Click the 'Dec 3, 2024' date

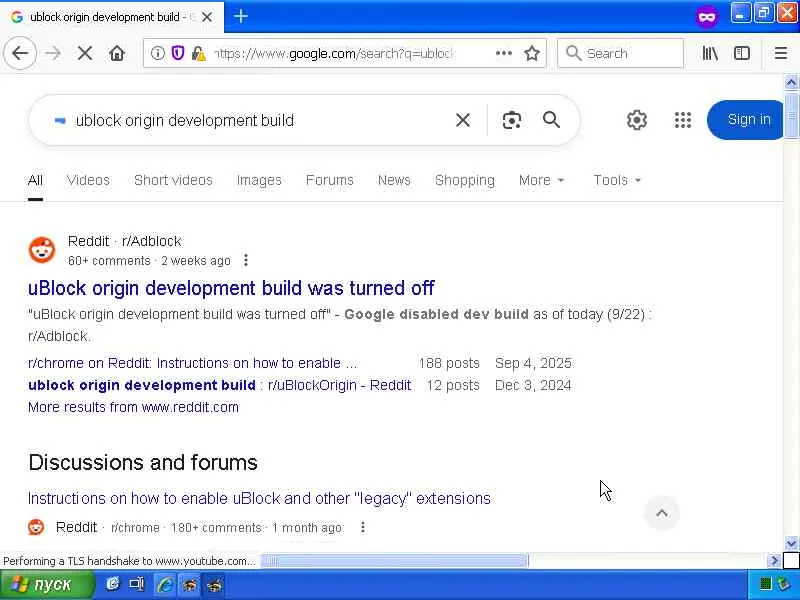(533, 385)
